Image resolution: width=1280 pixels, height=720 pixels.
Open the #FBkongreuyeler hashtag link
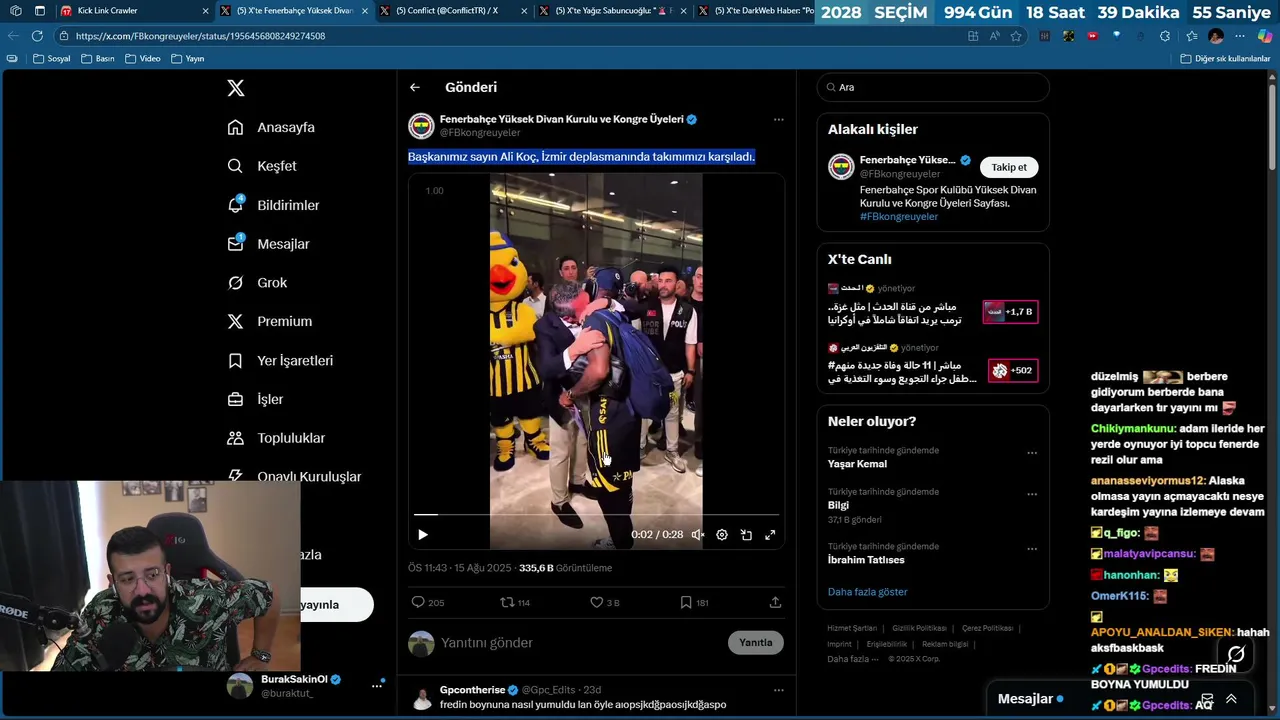click(899, 216)
